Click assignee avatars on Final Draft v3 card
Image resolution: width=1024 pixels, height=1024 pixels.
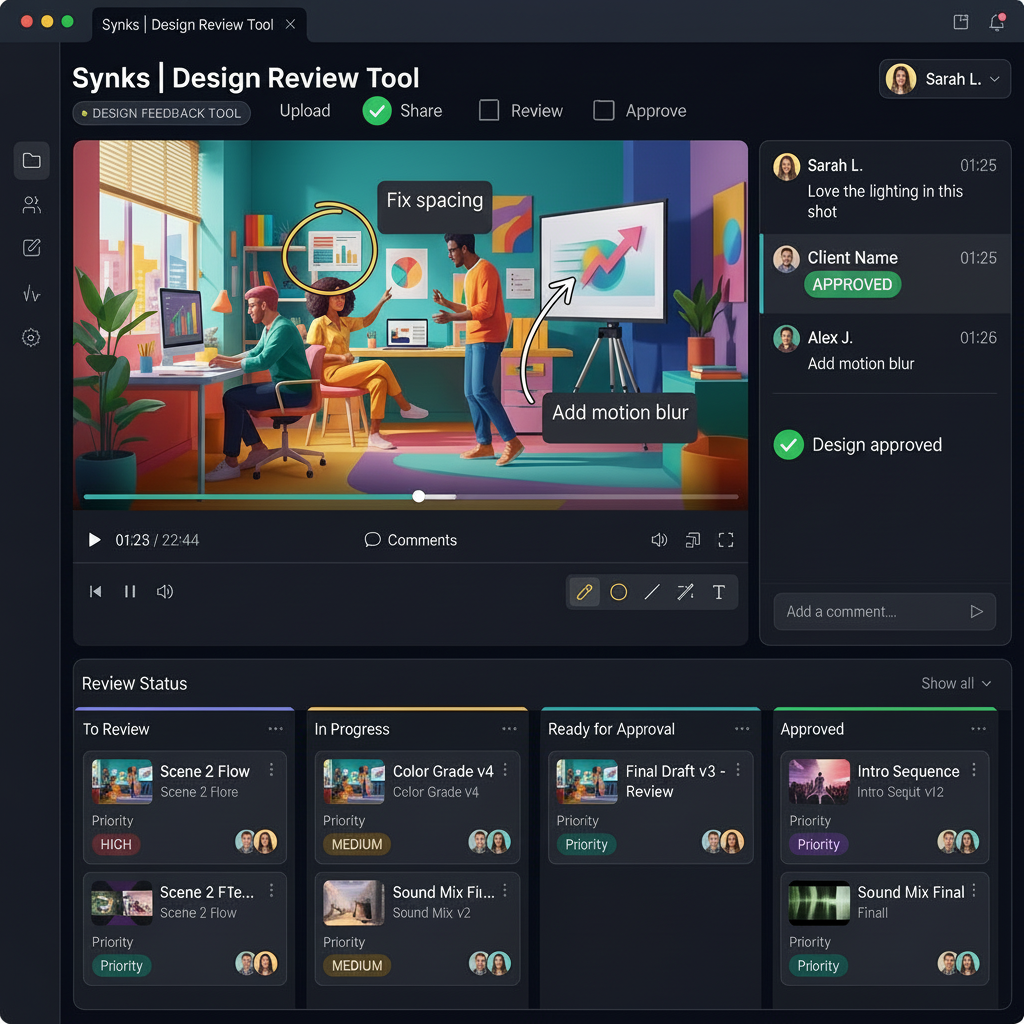click(x=723, y=842)
